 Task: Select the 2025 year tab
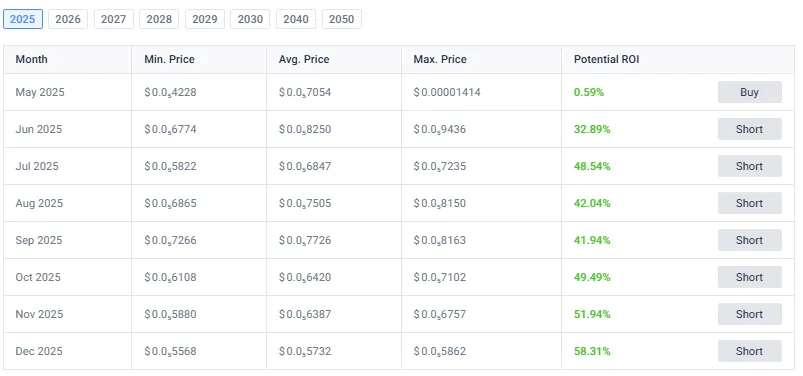(x=23, y=19)
